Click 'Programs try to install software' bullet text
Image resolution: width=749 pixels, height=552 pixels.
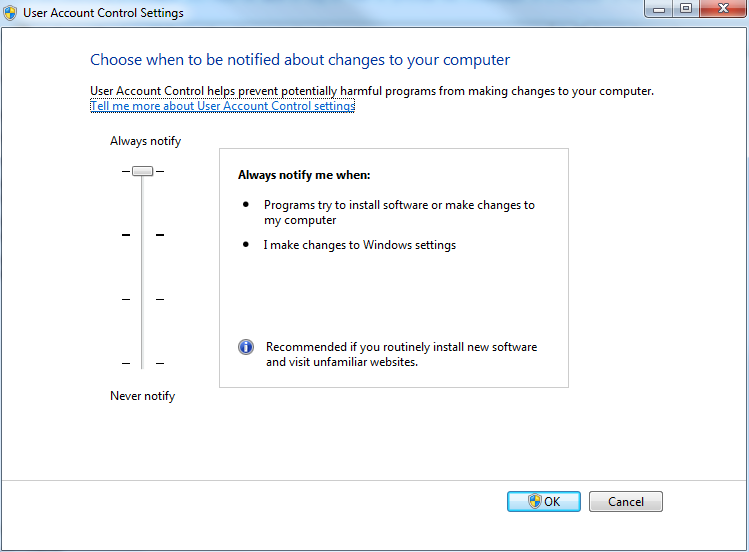[x=399, y=212]
